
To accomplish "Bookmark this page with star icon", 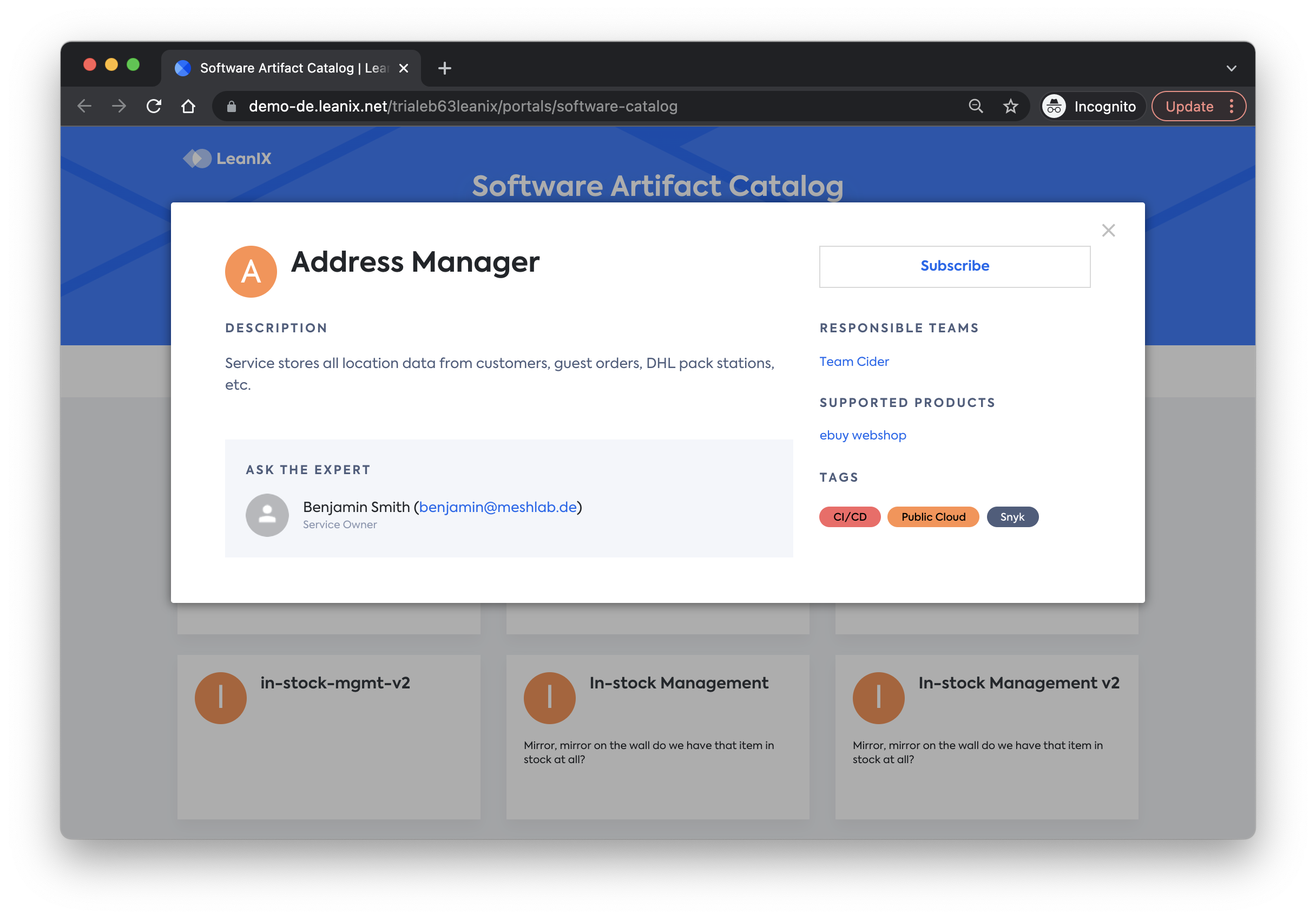I will coord(1010,107).
